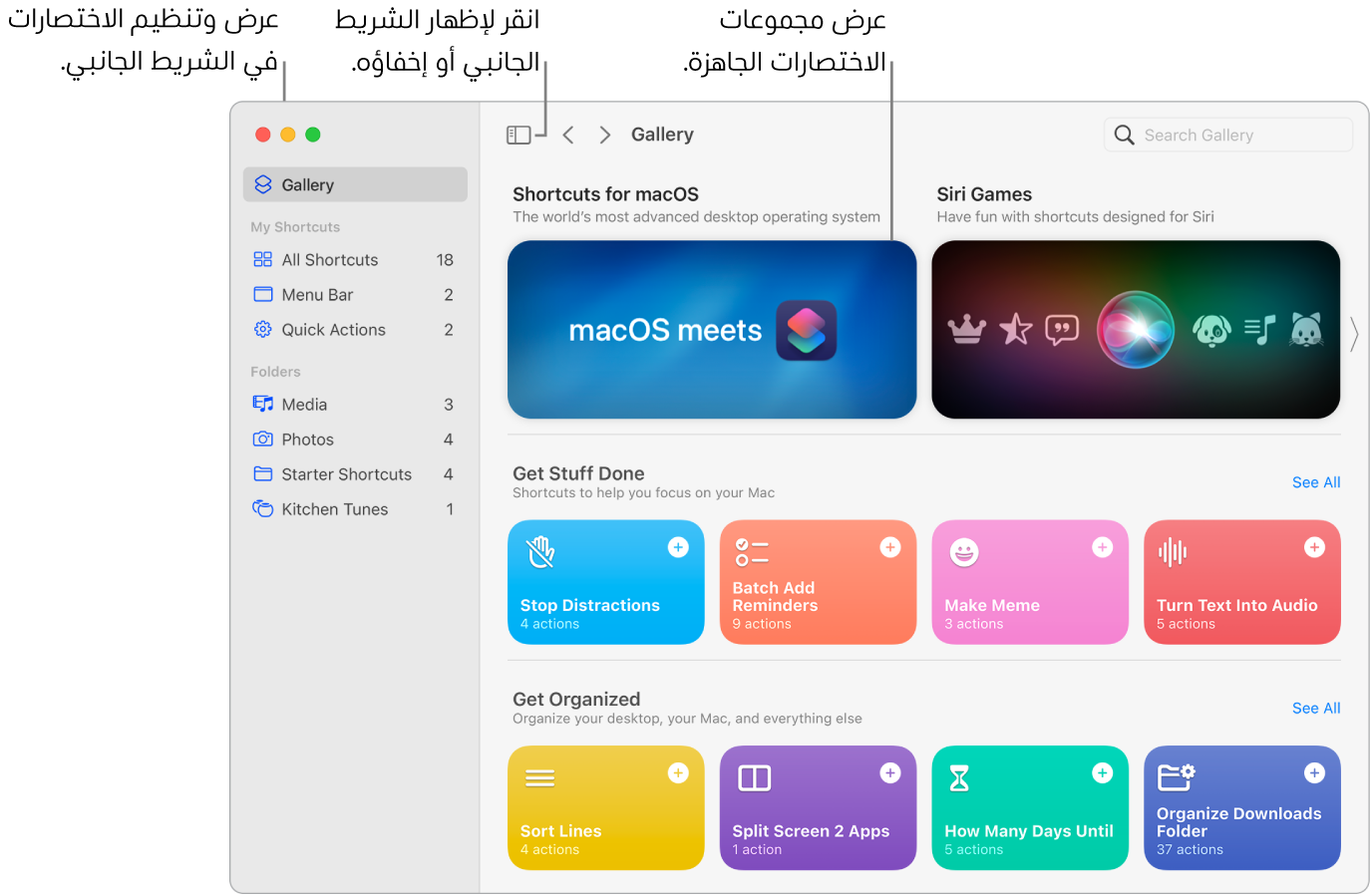This screenshot has width=1371, height=896.
Task: Click the Kitchen Tunes pot icon
Action: point(263,508)
